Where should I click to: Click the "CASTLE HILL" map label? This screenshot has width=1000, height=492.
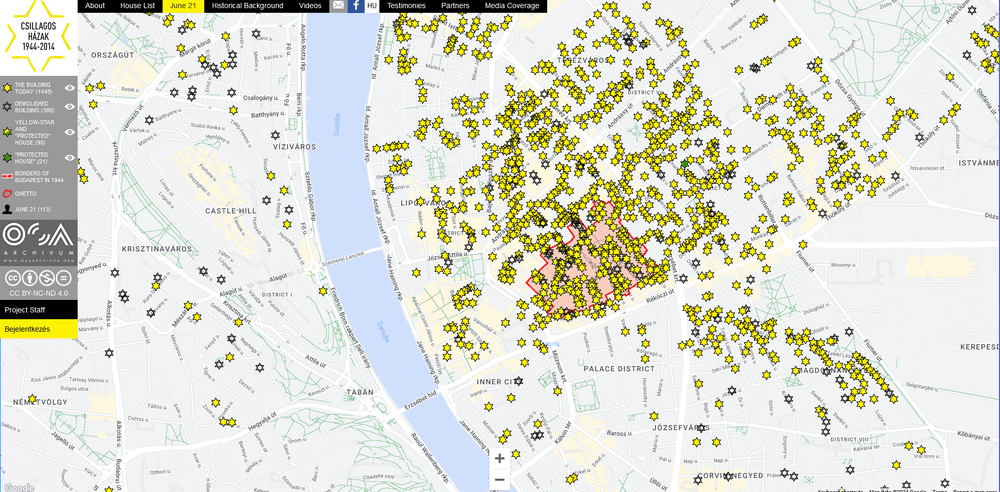[x=231, y=210]
